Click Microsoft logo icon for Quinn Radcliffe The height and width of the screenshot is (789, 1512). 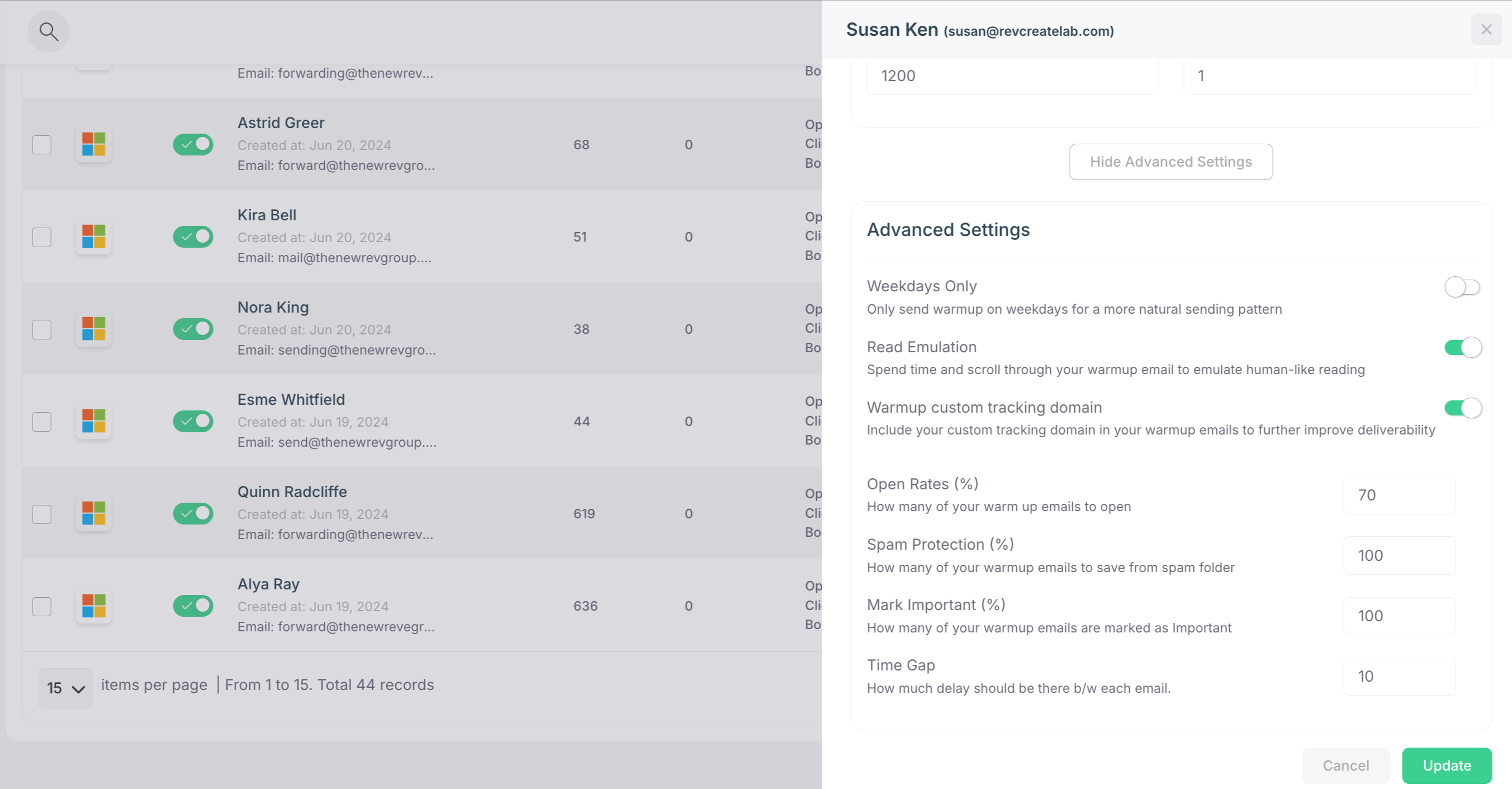94,513
